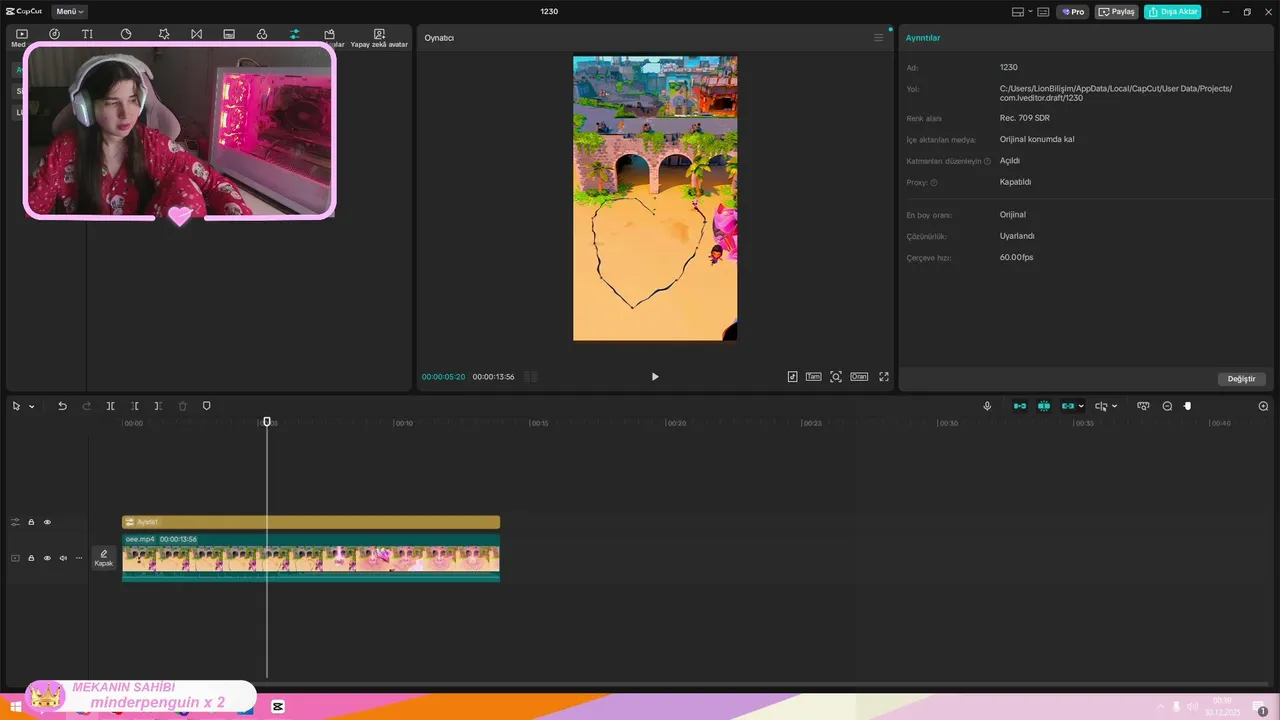The height and width of the screenshot is (720, 1280).
Task: Expand the preview axis options arrow
Action: point(1114,407)
